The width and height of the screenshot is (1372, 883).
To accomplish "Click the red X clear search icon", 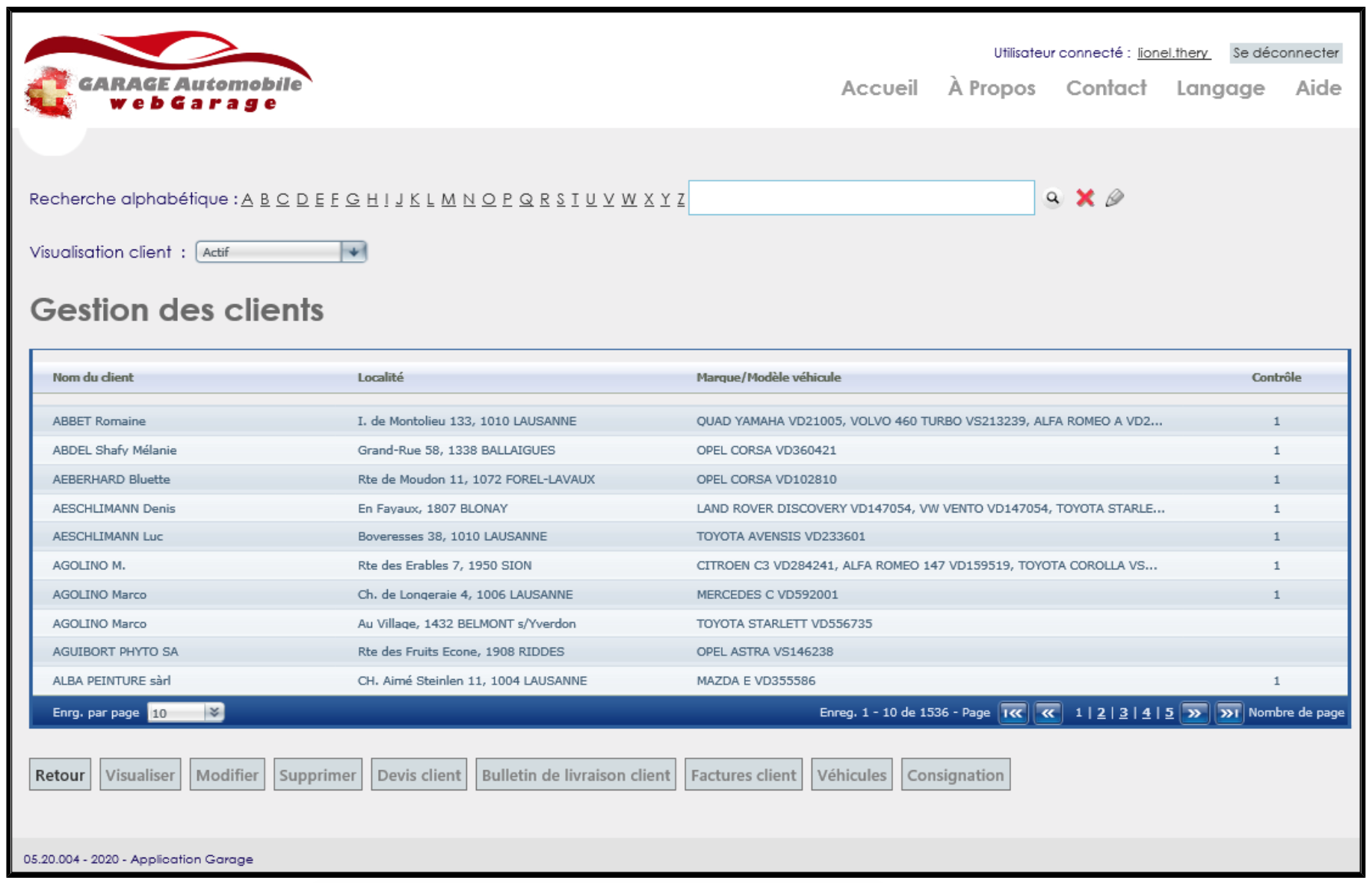I will coord(1084,198).
